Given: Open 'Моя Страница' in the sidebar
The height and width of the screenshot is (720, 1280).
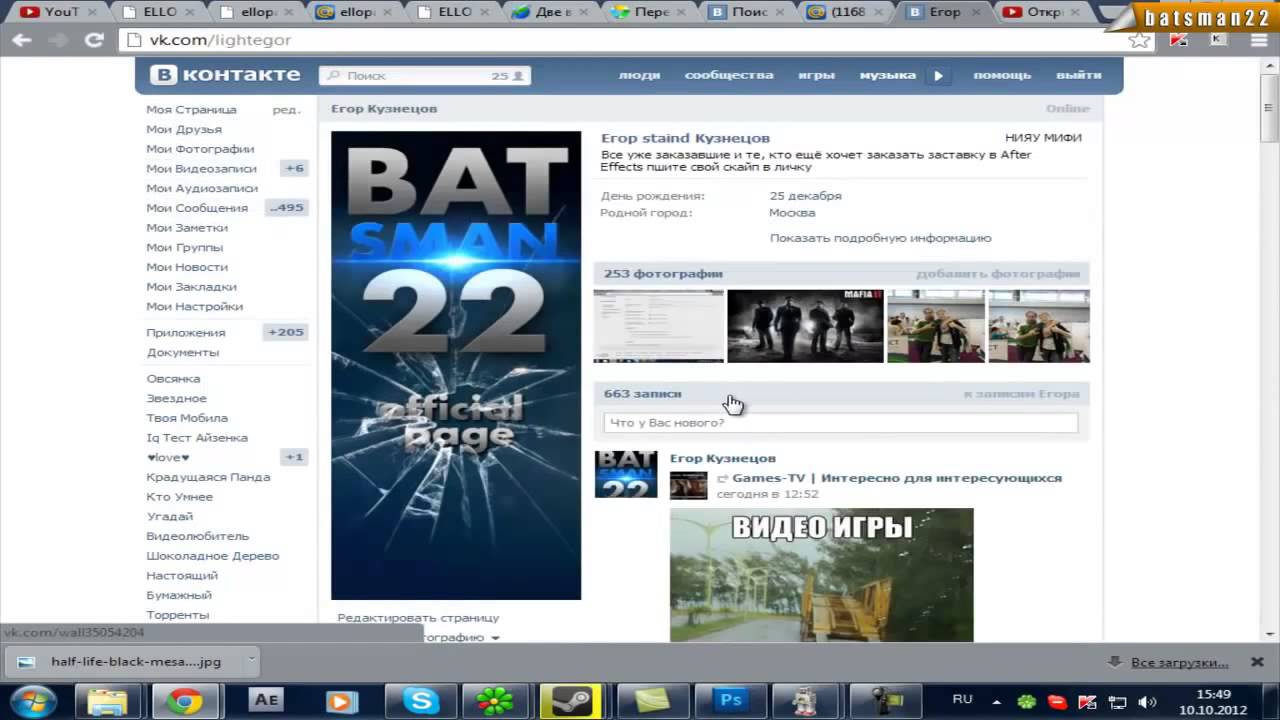Looking at the screenshot, I should (x=191, y=110).
